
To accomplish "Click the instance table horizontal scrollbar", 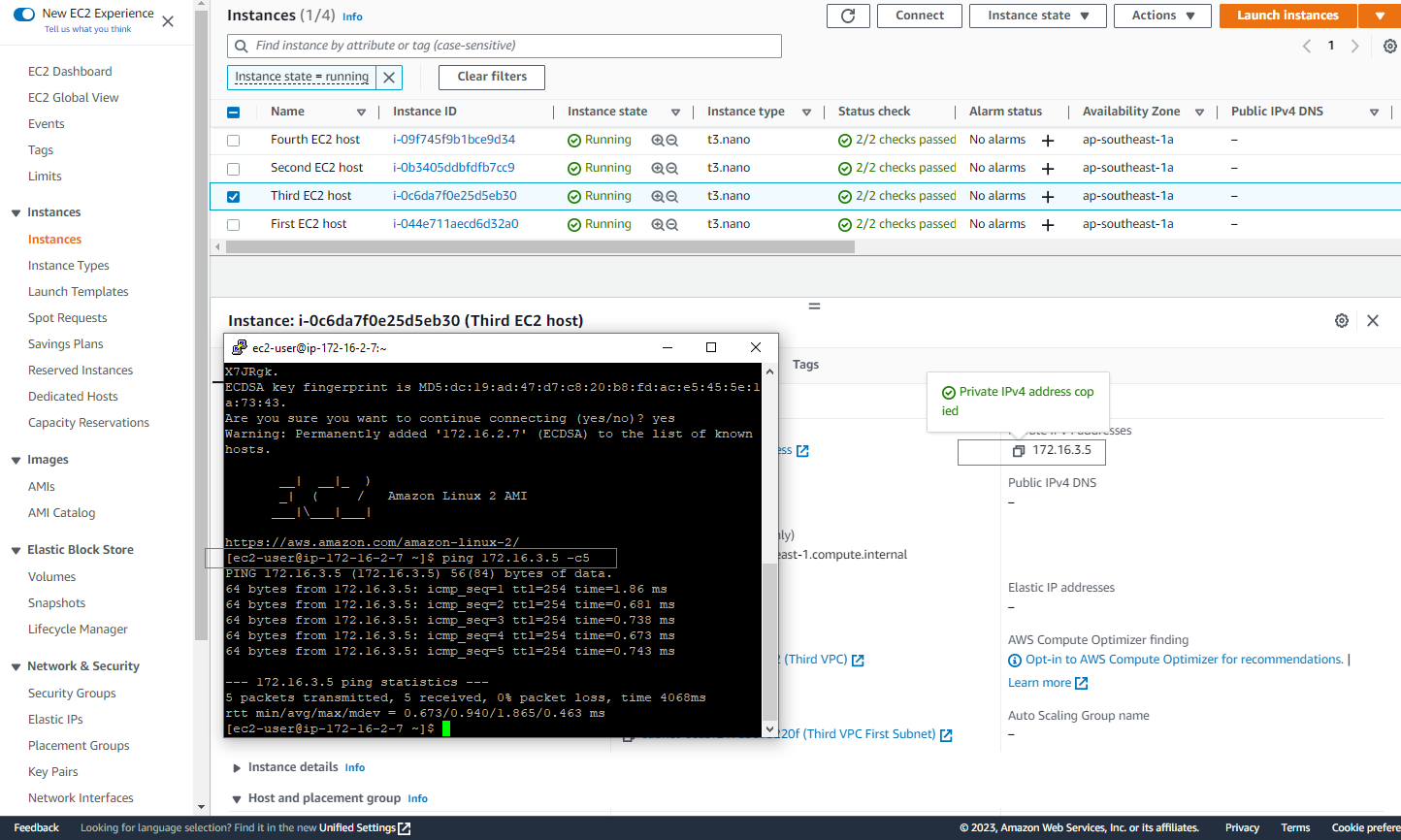I will [540, 246].
